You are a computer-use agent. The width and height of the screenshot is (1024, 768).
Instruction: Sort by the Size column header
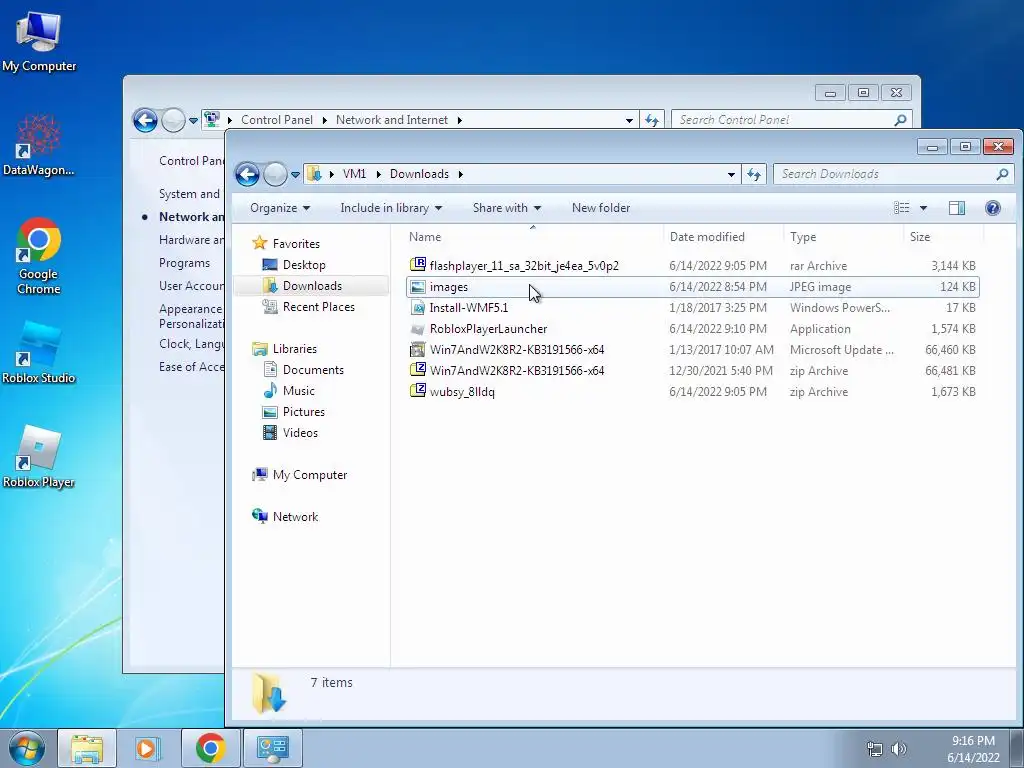tap(943, 236)
